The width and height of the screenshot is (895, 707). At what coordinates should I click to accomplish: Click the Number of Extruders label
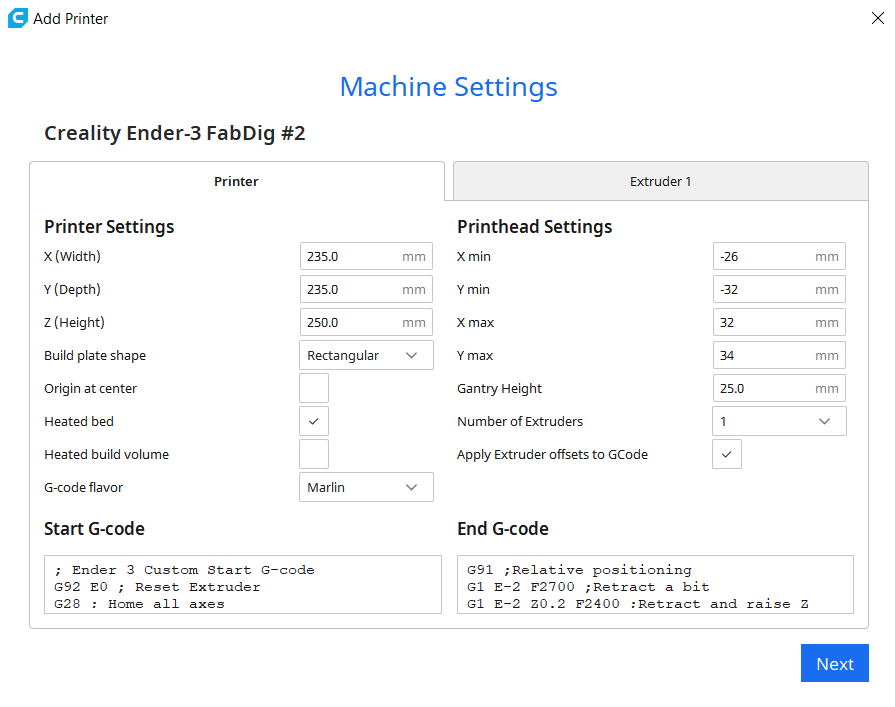pyautogui.click(x=520, y=422)
